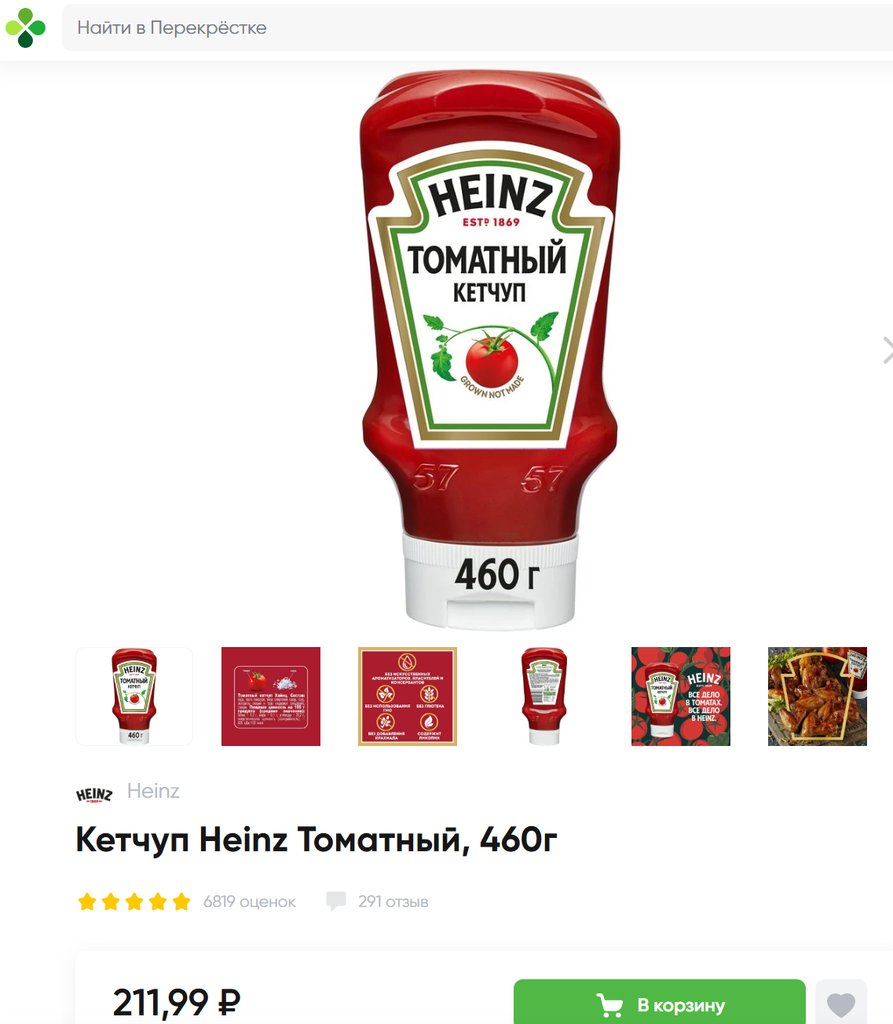The image size is (893, 1024).
Task: Click the main Heinz ketchup product image
Action: pyautogui.click(x=489, y=350)
